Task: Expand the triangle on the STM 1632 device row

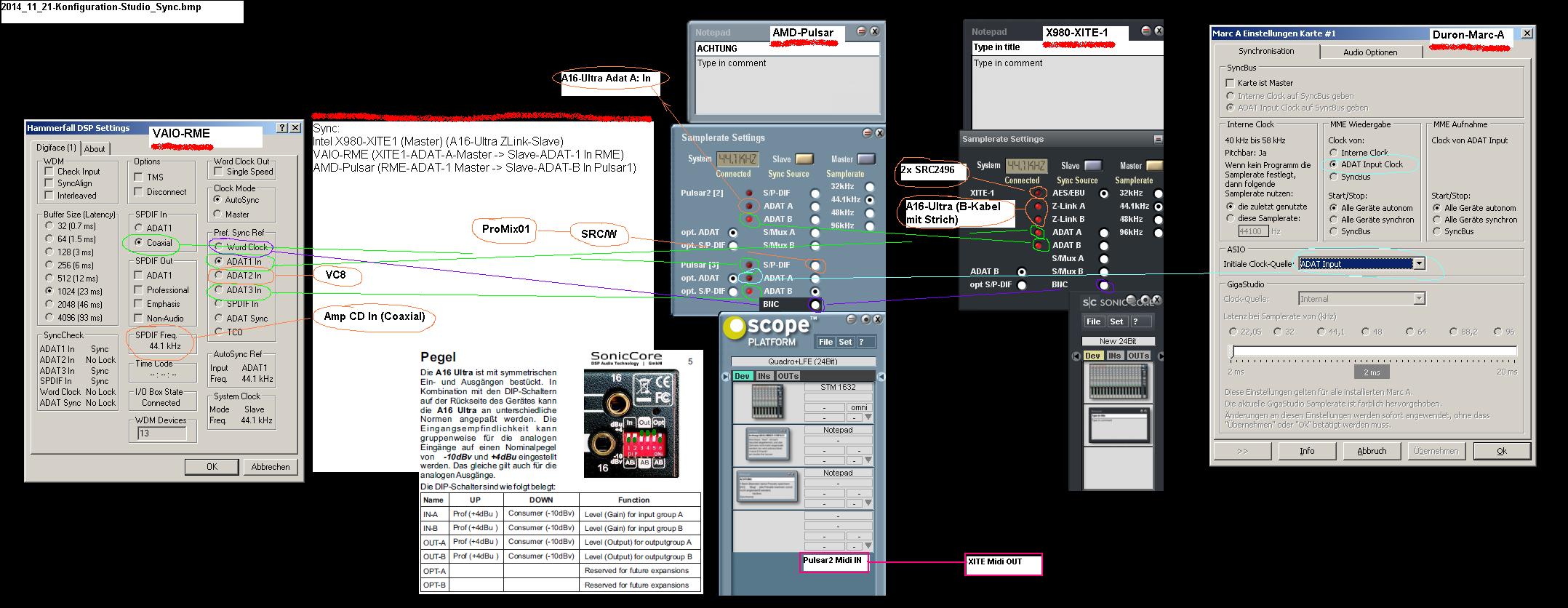Action: point(868,418)
